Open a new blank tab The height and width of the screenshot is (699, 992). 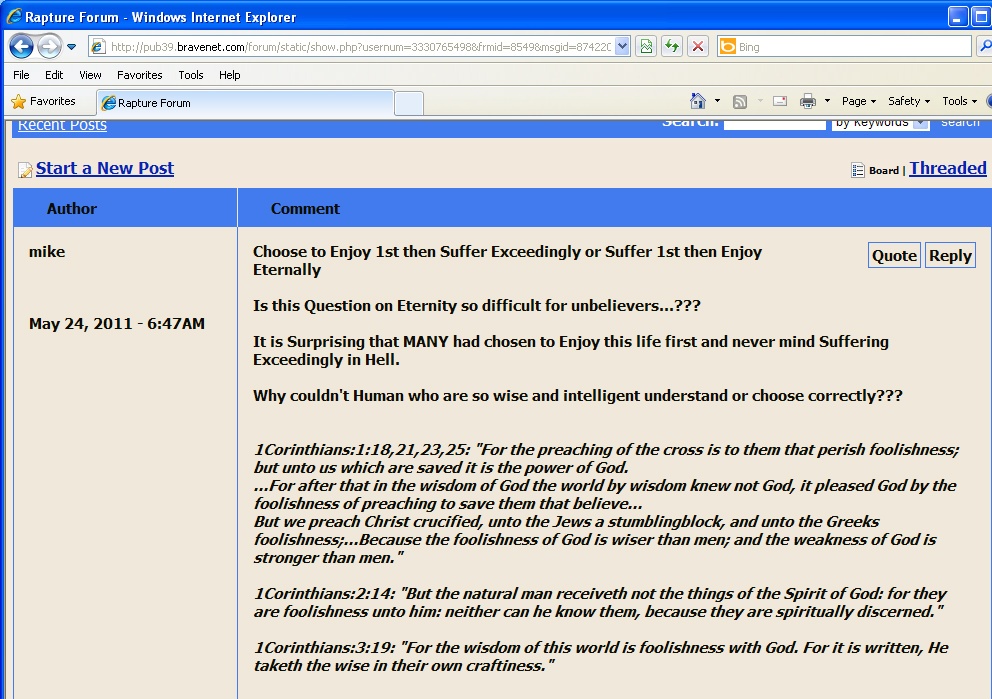(409, 103)
